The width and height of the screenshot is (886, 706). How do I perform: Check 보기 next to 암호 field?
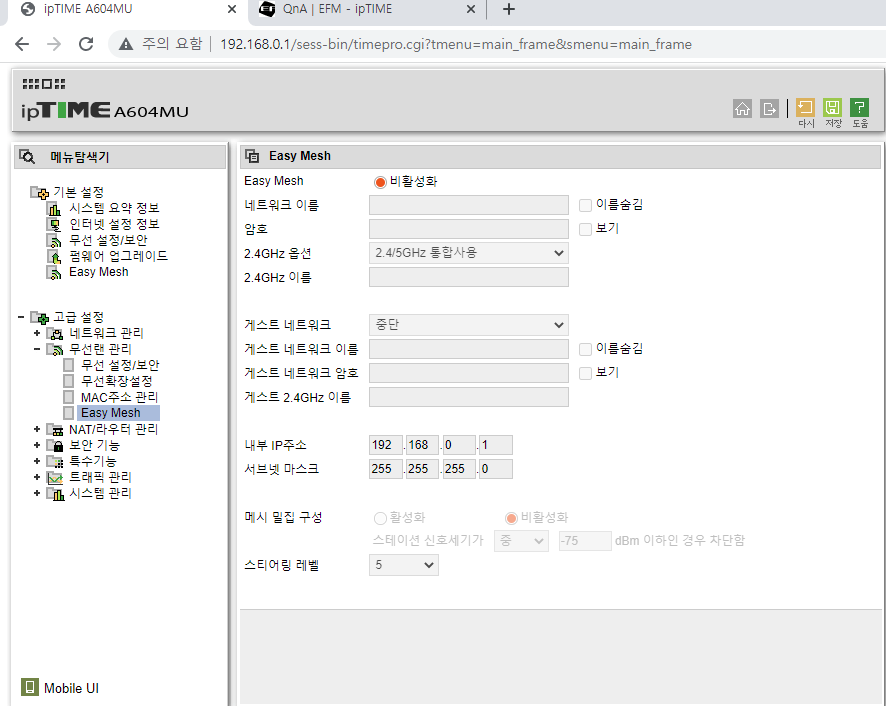585,229
